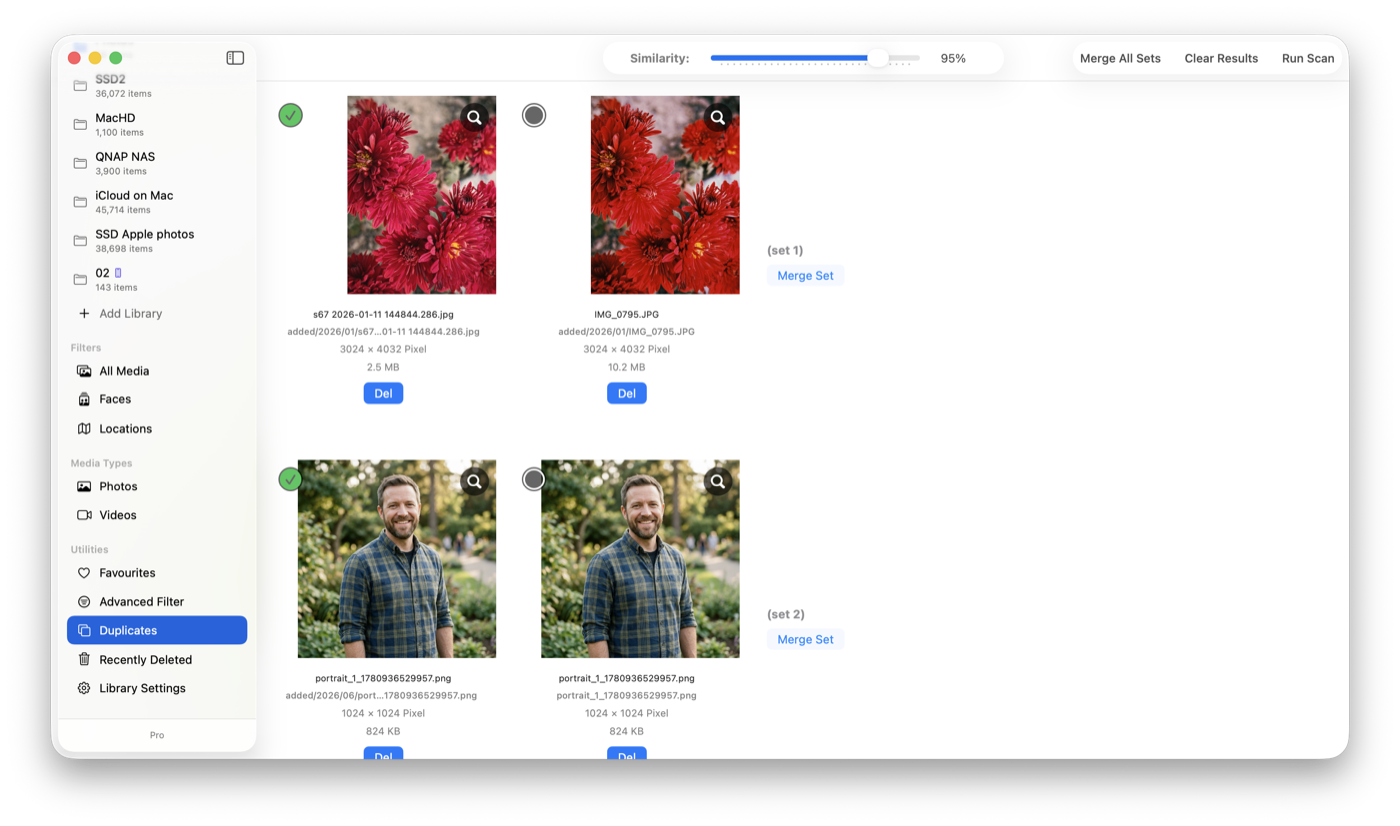Click the Pro label in the sidebar
The image size is (1400, 826).
[157, 735]
